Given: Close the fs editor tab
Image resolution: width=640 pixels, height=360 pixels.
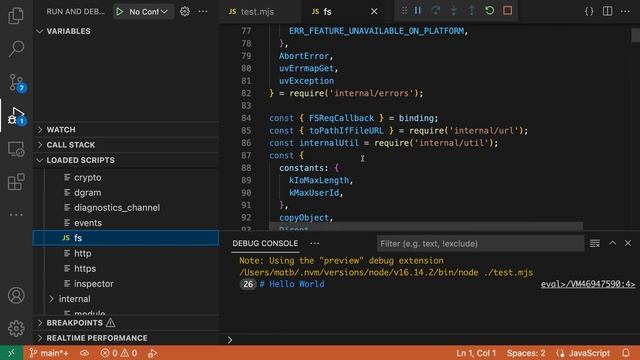Looking at the screenshot, I should coord(374,11).
